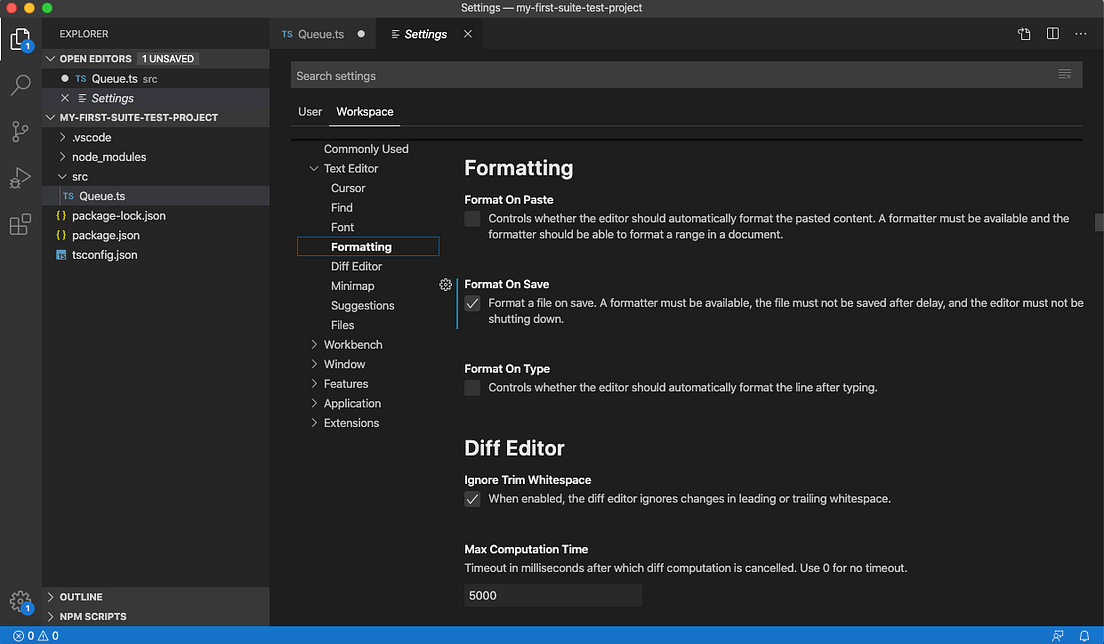Go to Cursor settings section
1104x644 pixels.
pyautogui.click(x=348, y=188)
